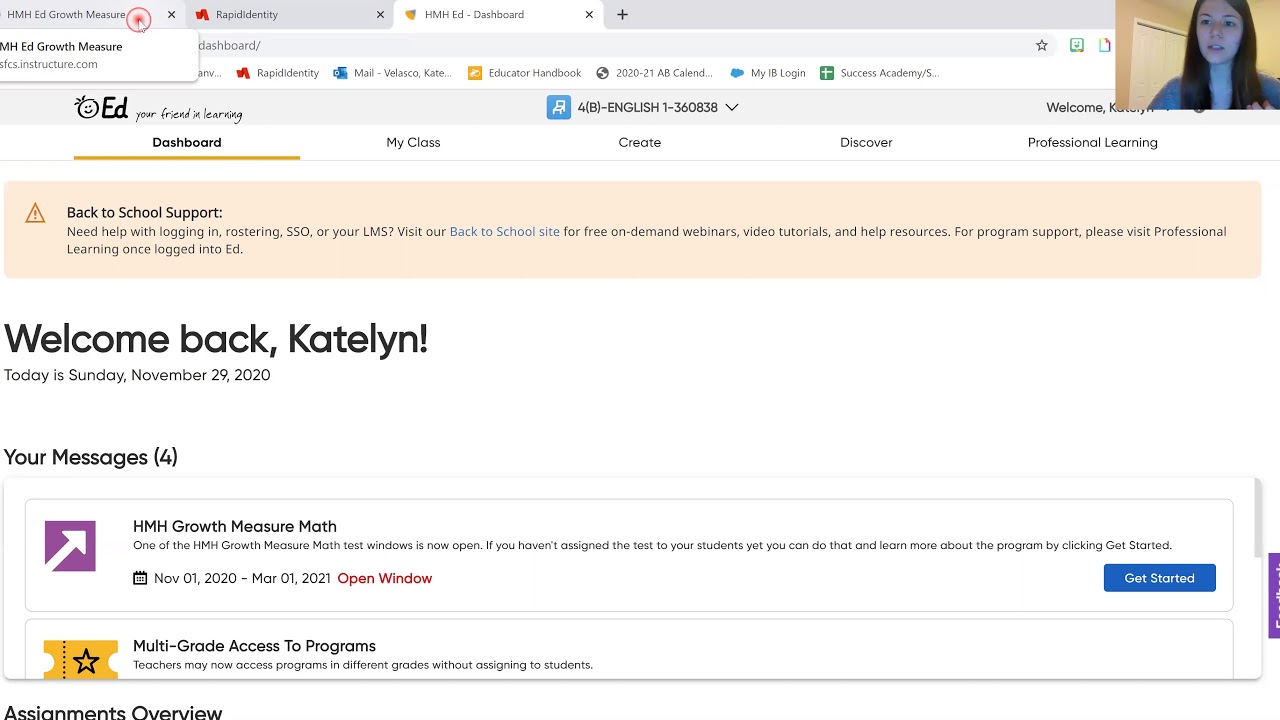Click the Ed smiley face logo
1280x720 pixels.
click(x=101, y=108)
